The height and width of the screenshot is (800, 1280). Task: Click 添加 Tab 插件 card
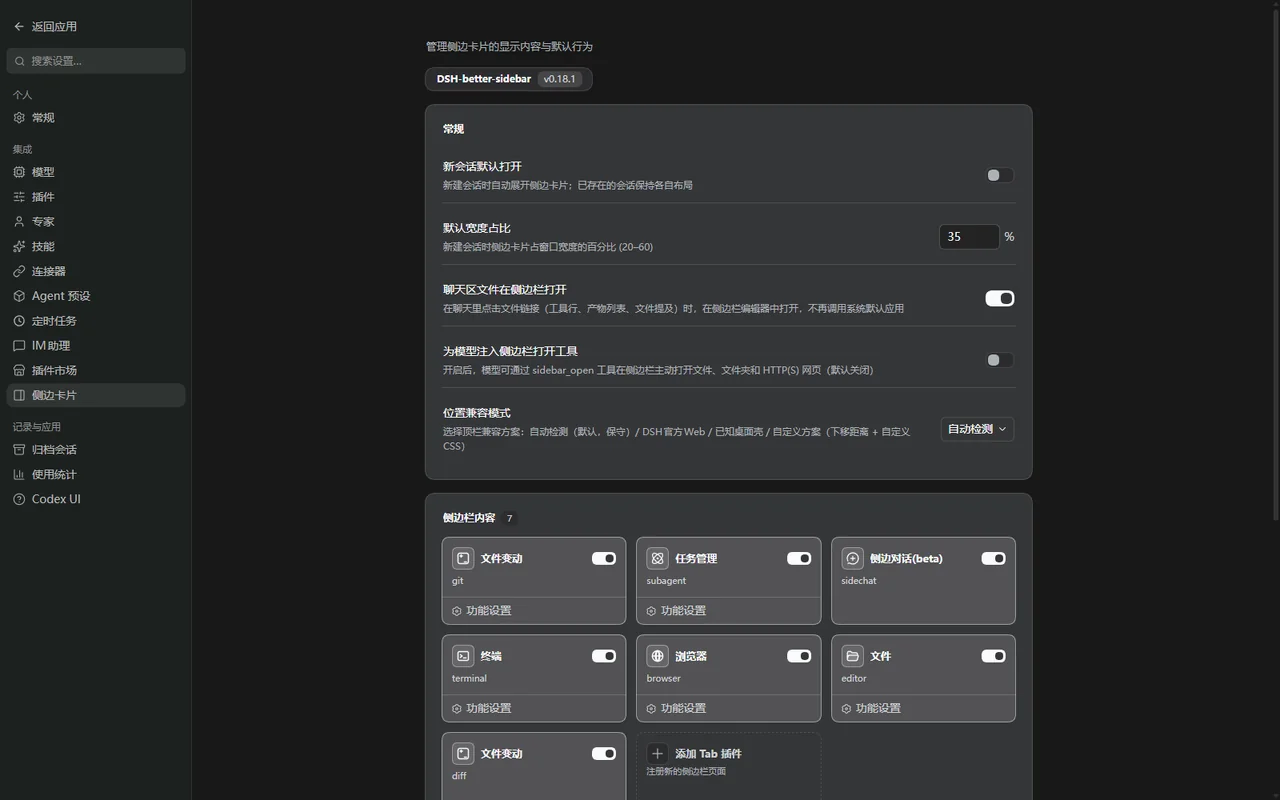tap(728, 766)
